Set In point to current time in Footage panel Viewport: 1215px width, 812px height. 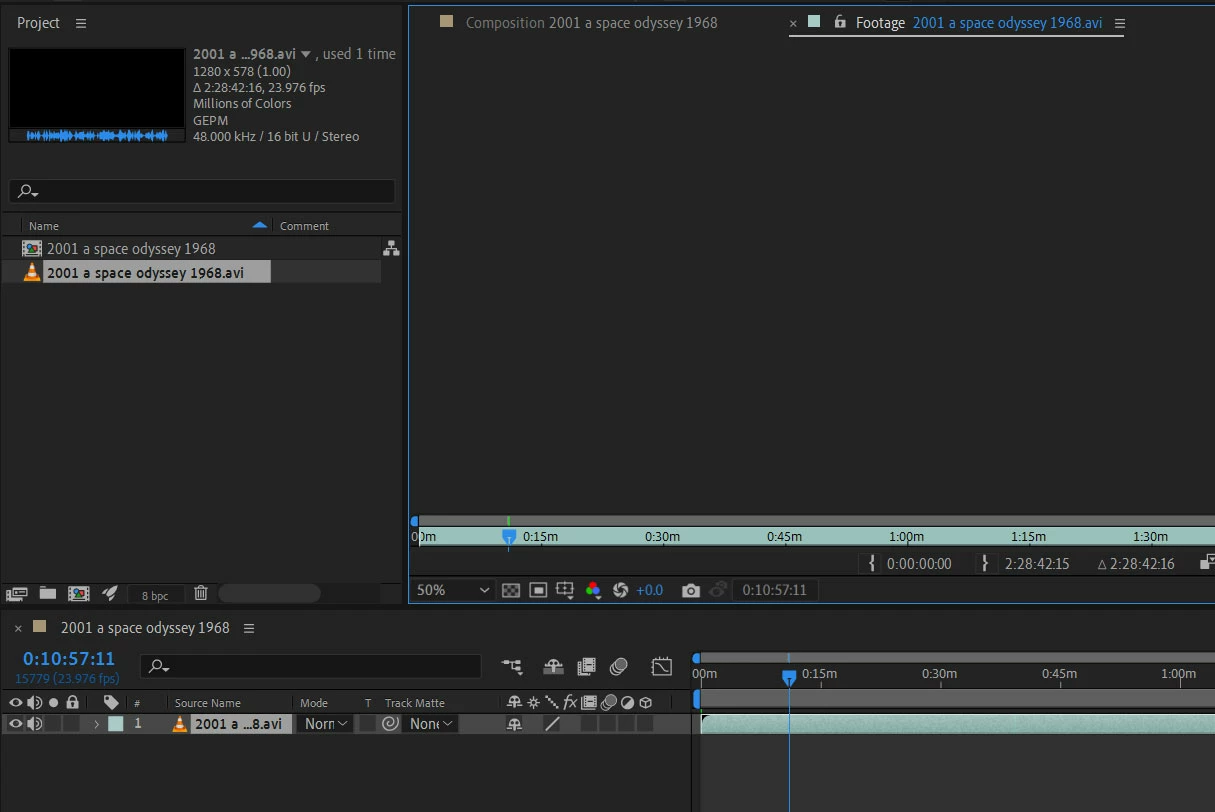coord(872,563)
